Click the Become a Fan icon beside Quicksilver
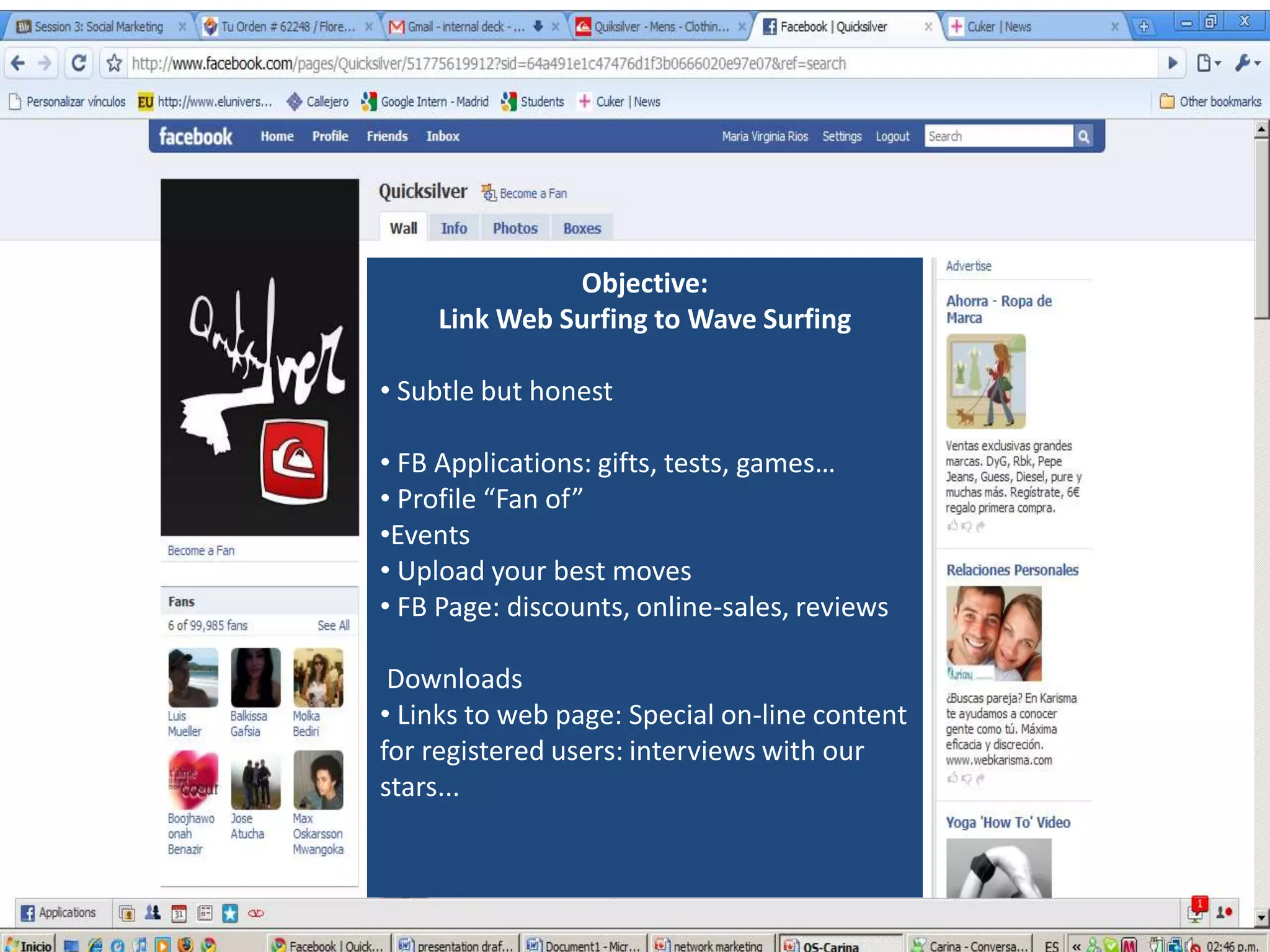Image resolution: width=1270 pixels, height=952 pixels. (489, 193)
